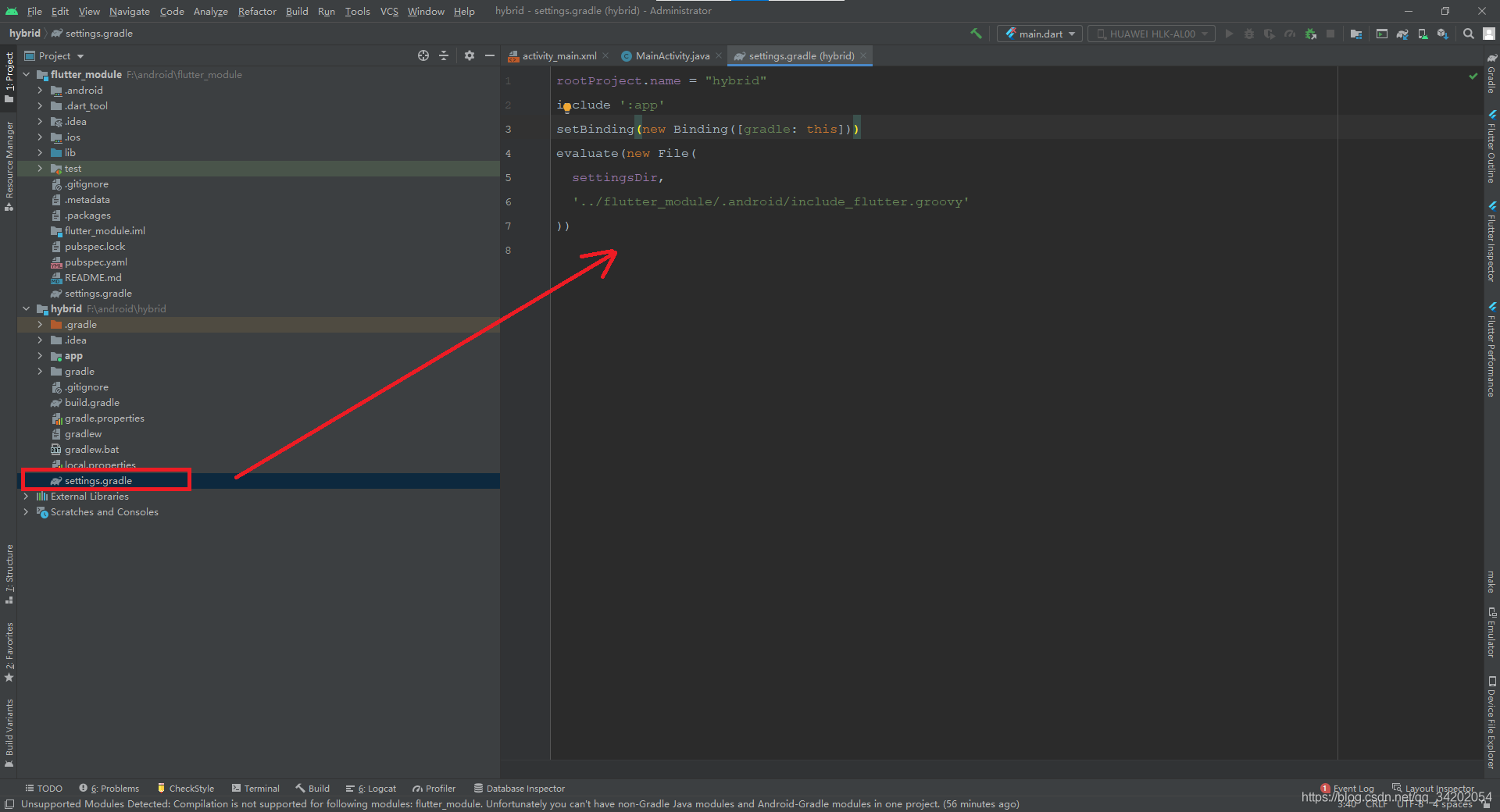Close the activity_main.xml tab
This screenshot has height=812, width=1500.
click(x=605, y=55)
